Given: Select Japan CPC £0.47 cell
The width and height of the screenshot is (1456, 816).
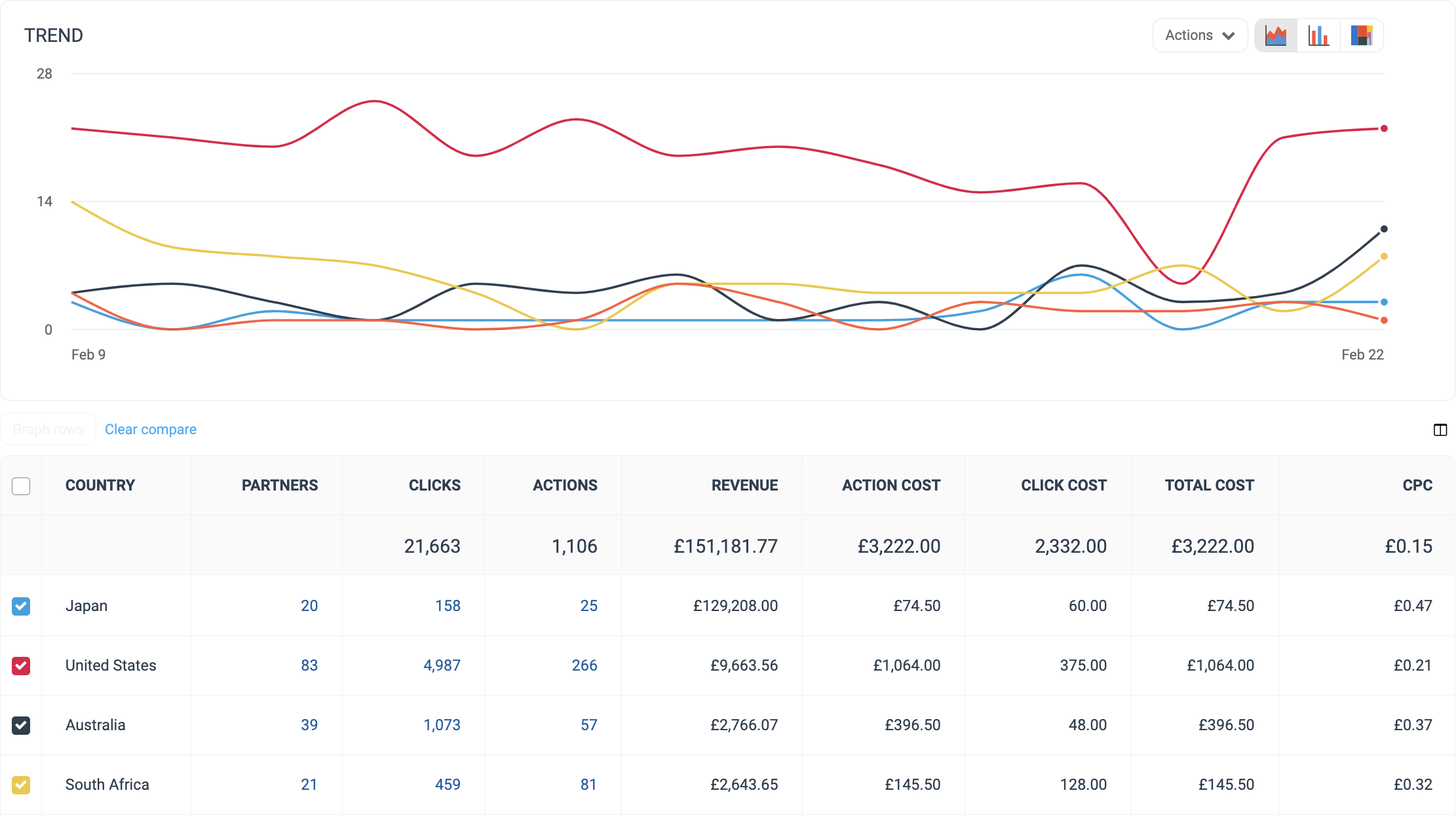Looking at the screenshot, I should (1366, 606).
